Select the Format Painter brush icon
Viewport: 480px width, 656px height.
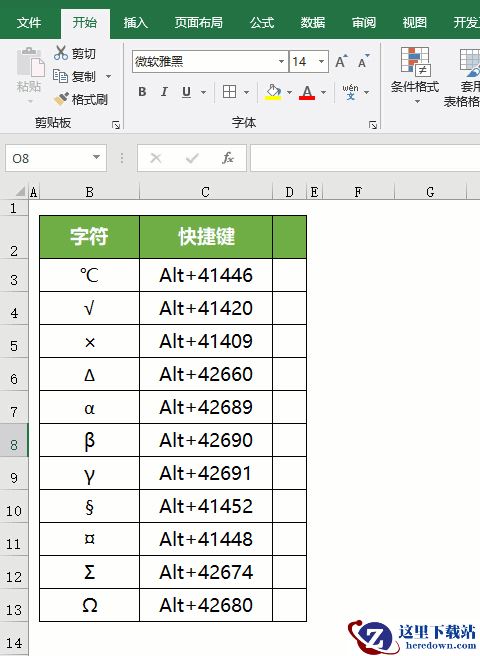point(61,99)
